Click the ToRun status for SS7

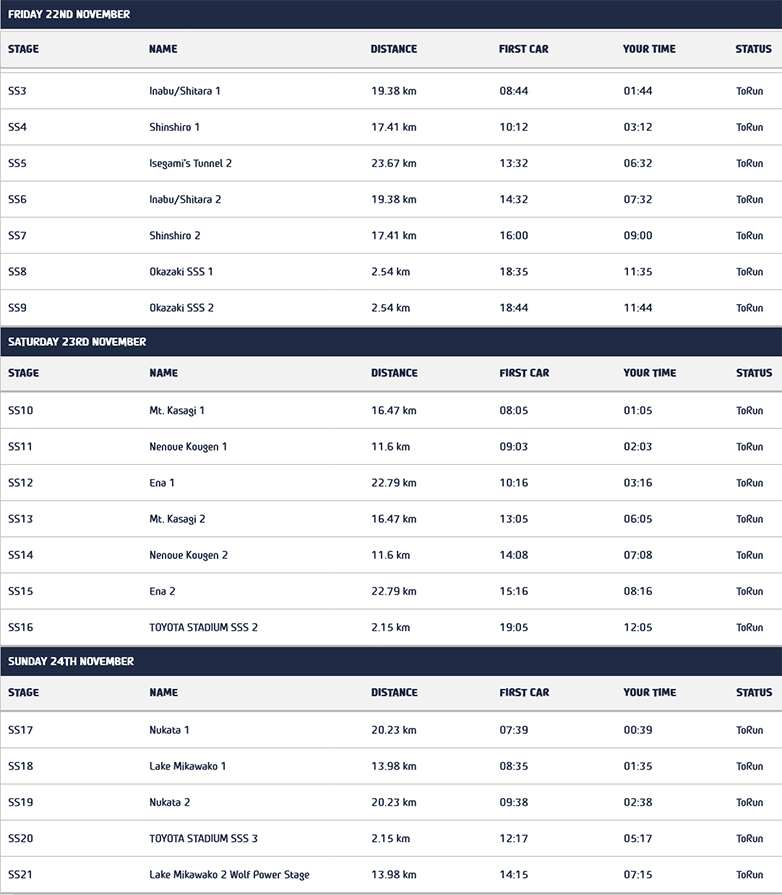[x=749, y=236]
